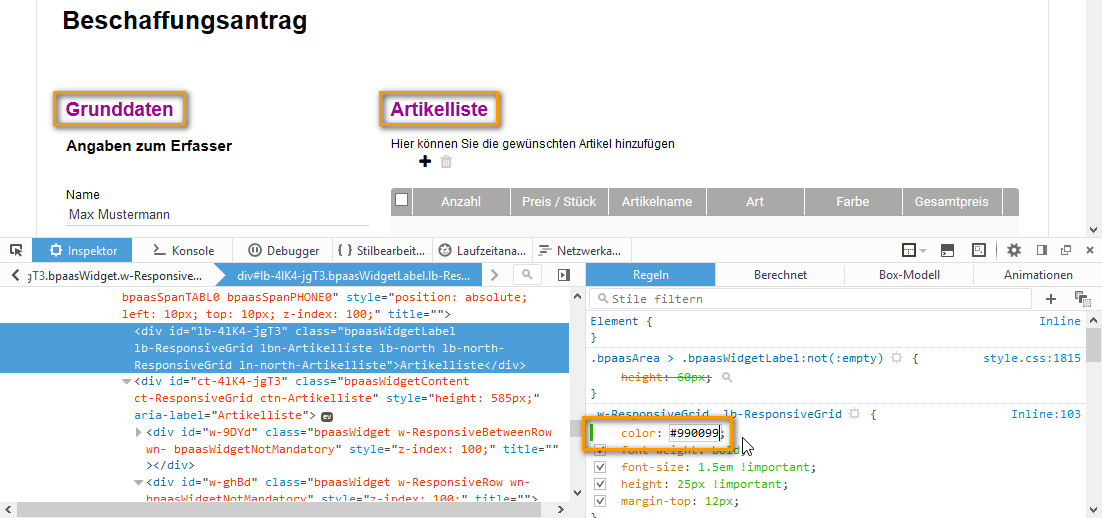Disable the font-size 1.5em property checkbox
This screenshot has width=1102, height=518.
[x=600, y=467]
